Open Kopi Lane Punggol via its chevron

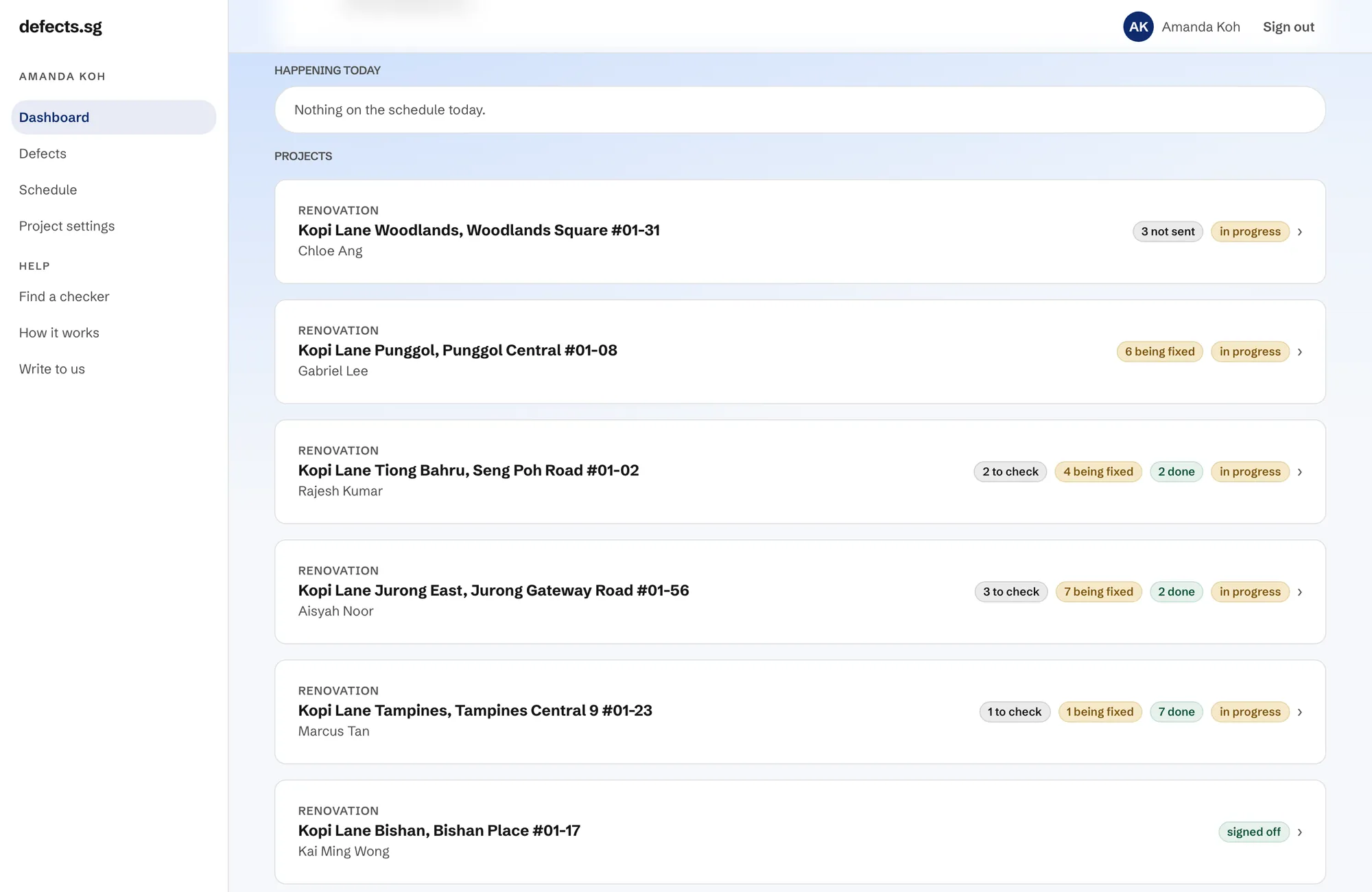[1299, 352]
